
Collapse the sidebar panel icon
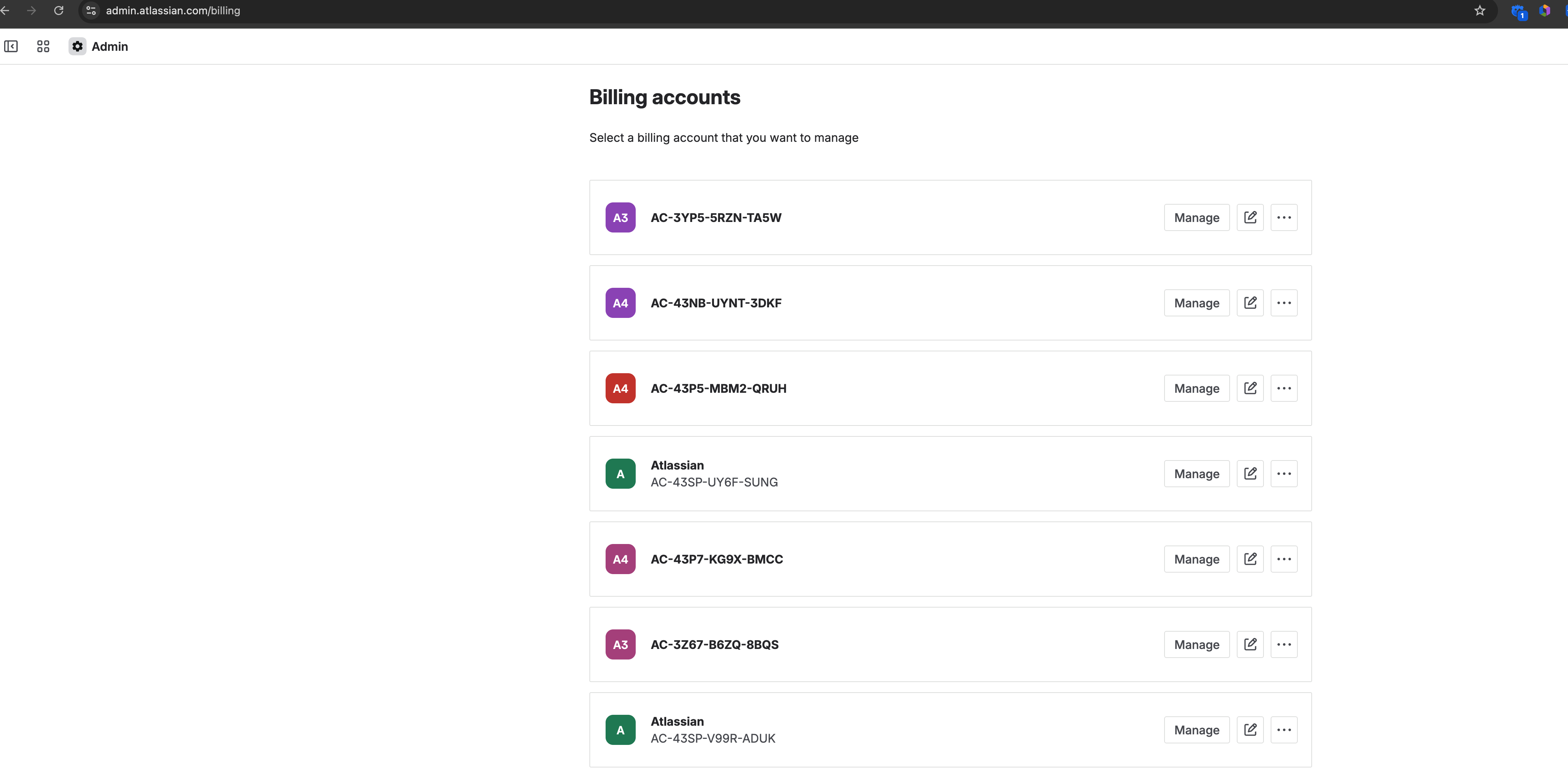point(11,46)
